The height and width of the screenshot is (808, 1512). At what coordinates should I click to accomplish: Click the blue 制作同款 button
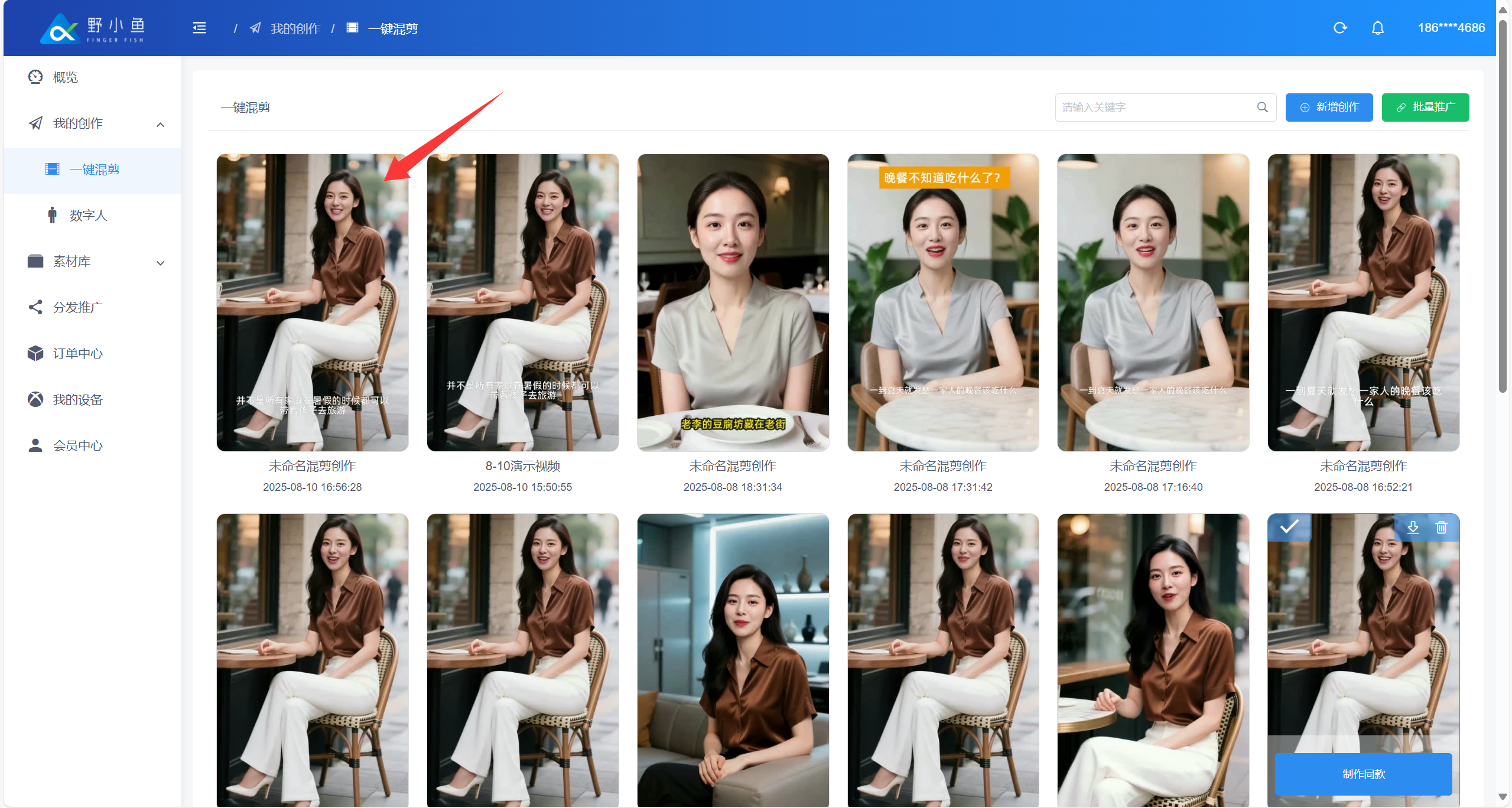(1363, 774)
